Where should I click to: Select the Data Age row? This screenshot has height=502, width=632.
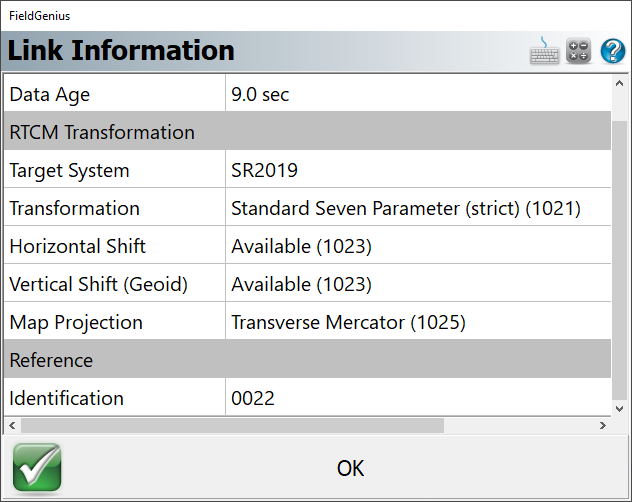click(308, 94)
